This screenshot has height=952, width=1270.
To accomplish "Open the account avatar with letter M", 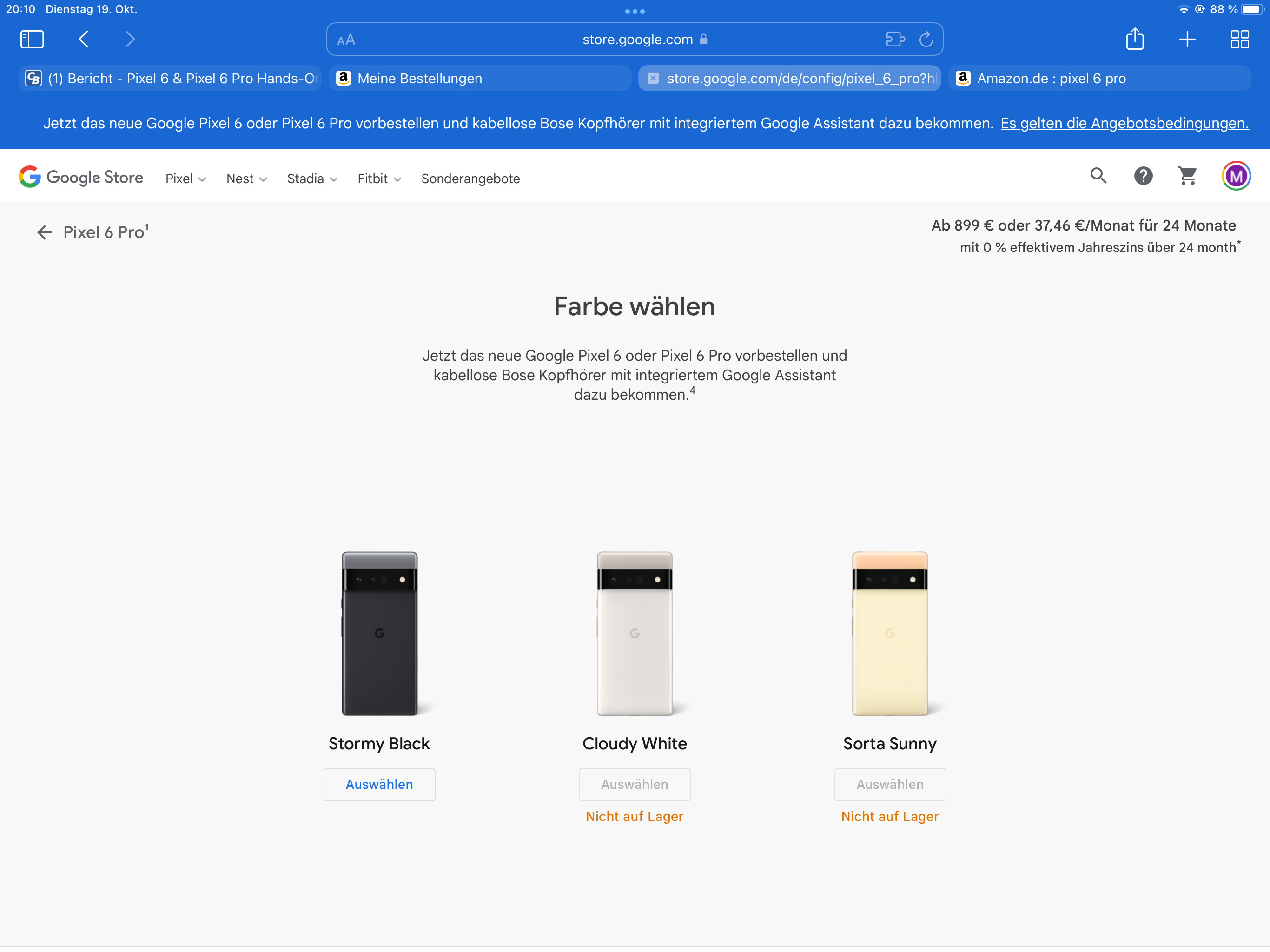I will 1236,176.
